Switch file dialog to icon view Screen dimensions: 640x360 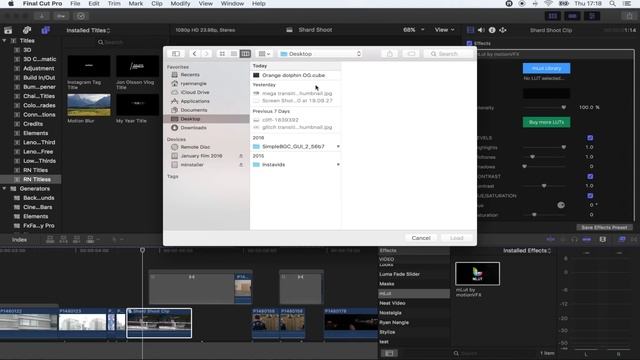[222, 54]
